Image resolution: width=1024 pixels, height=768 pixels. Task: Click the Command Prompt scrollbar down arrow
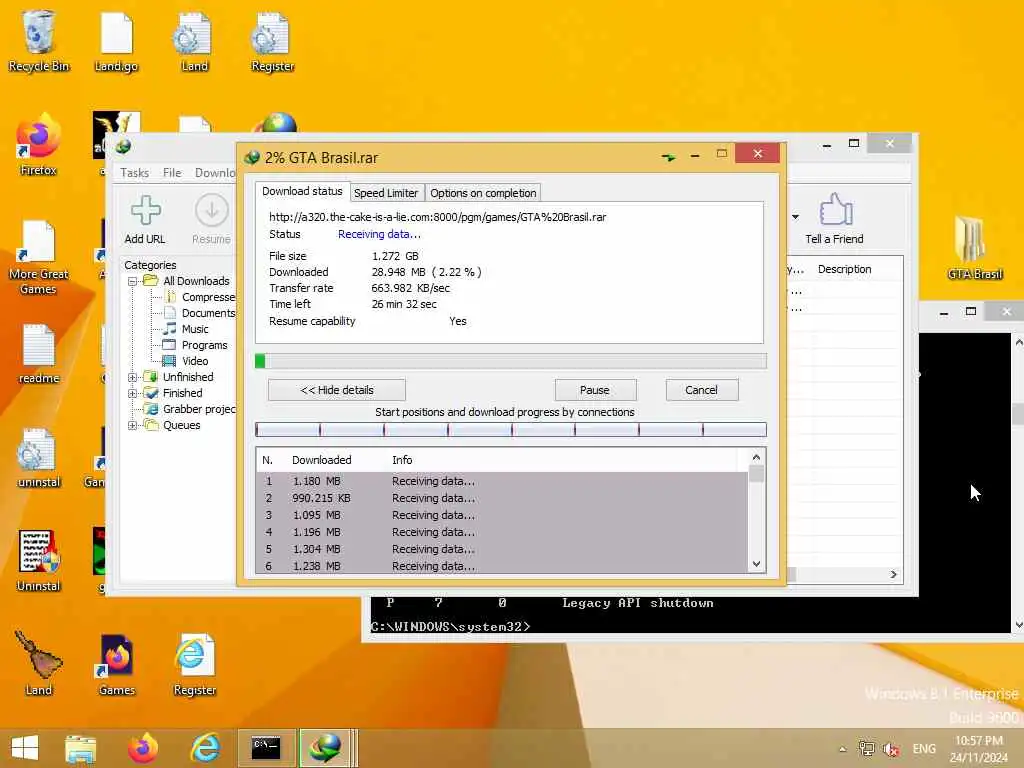1018,625
